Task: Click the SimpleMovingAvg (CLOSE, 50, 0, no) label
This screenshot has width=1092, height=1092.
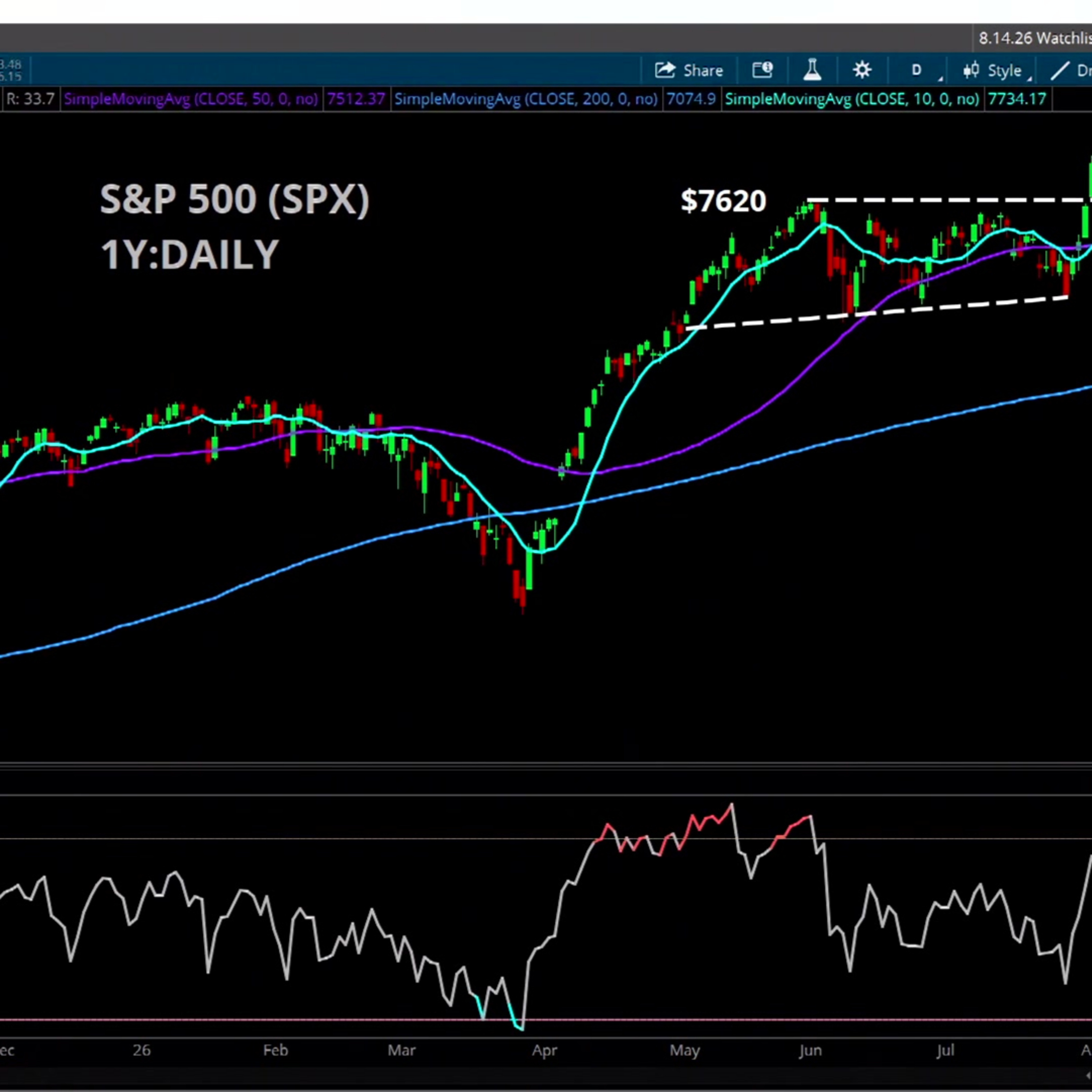Action: (x=191, y=99)
